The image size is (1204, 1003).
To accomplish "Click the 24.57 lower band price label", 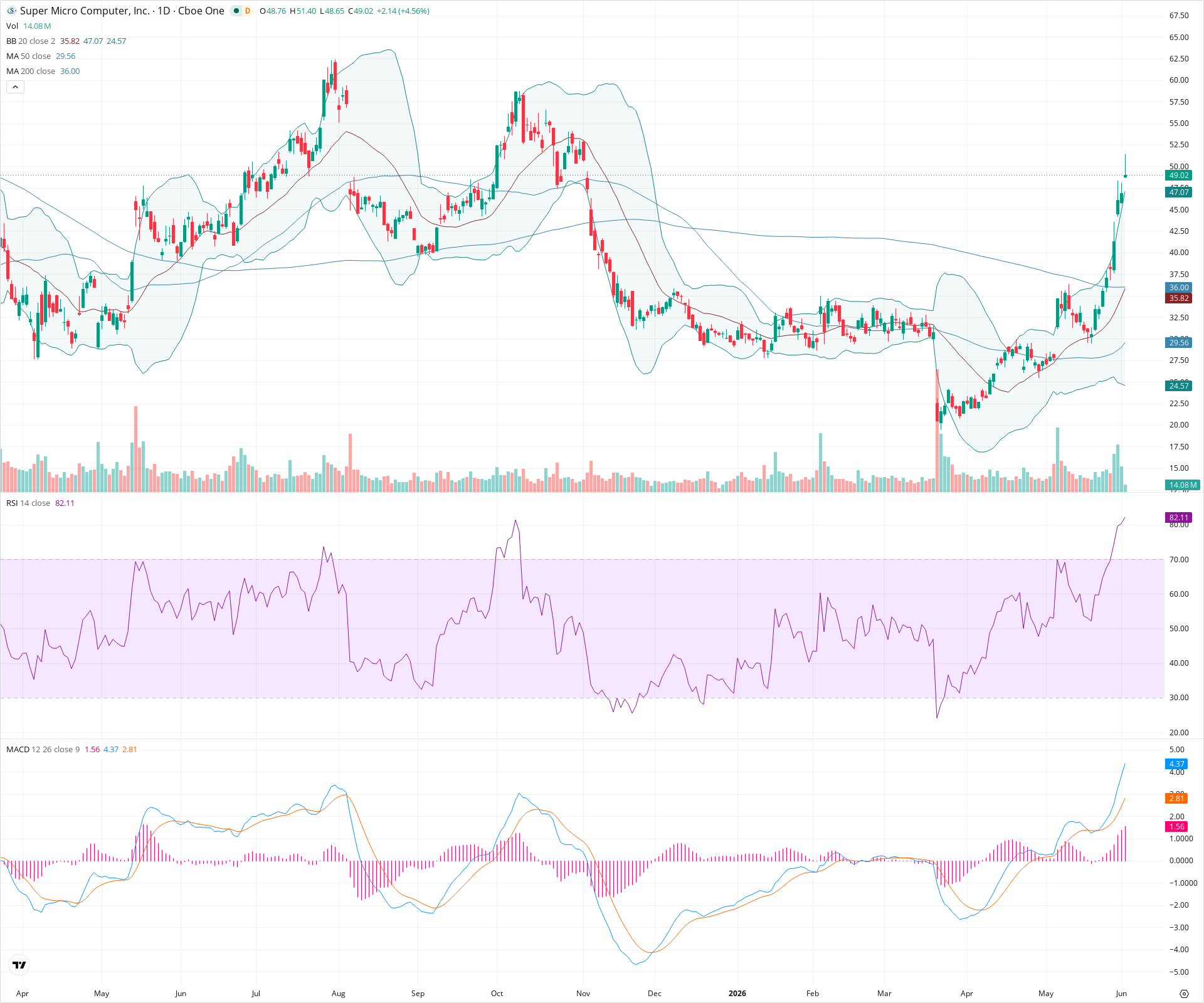I will pyautogui.click(x=1179, y=386).
